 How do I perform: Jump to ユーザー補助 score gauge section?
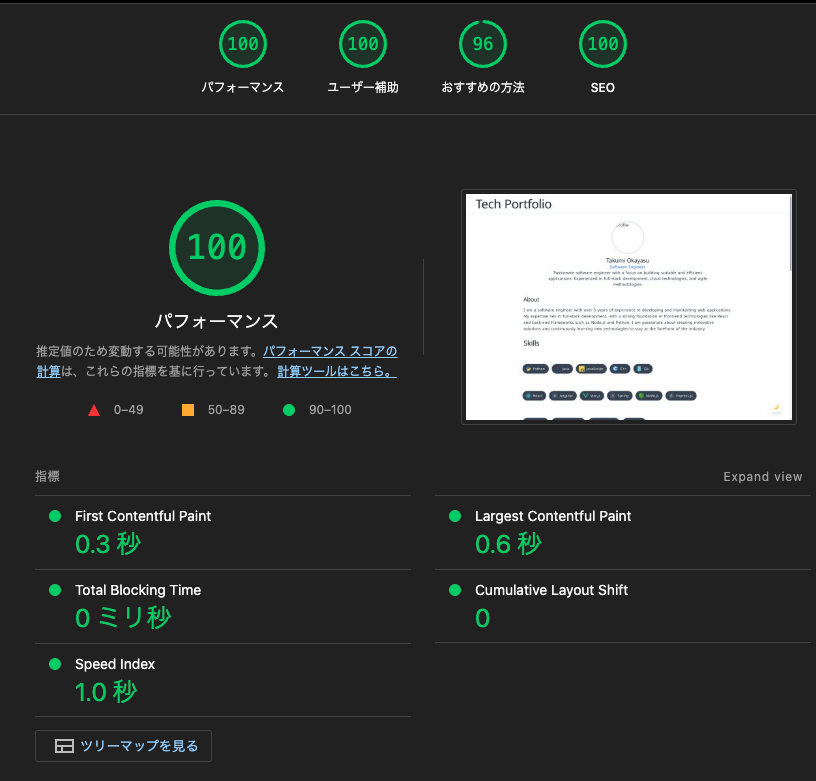coord(362,44)
